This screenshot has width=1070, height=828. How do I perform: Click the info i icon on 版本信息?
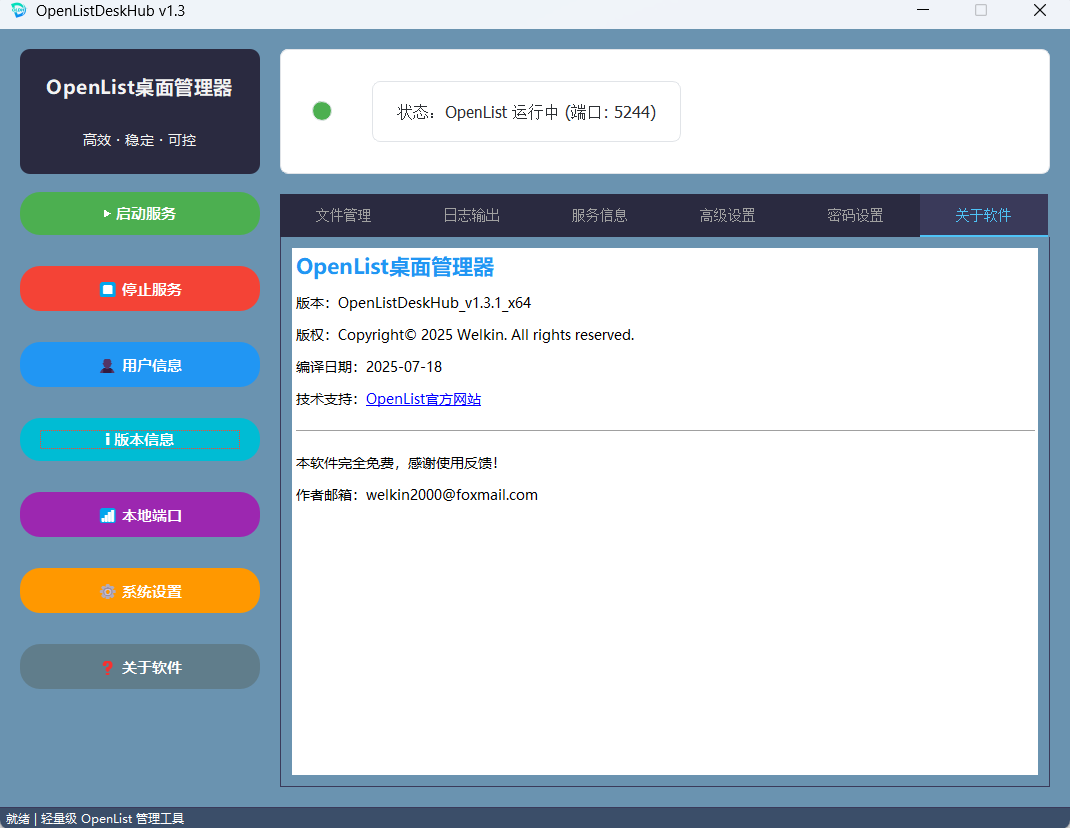tap(108, 439)
